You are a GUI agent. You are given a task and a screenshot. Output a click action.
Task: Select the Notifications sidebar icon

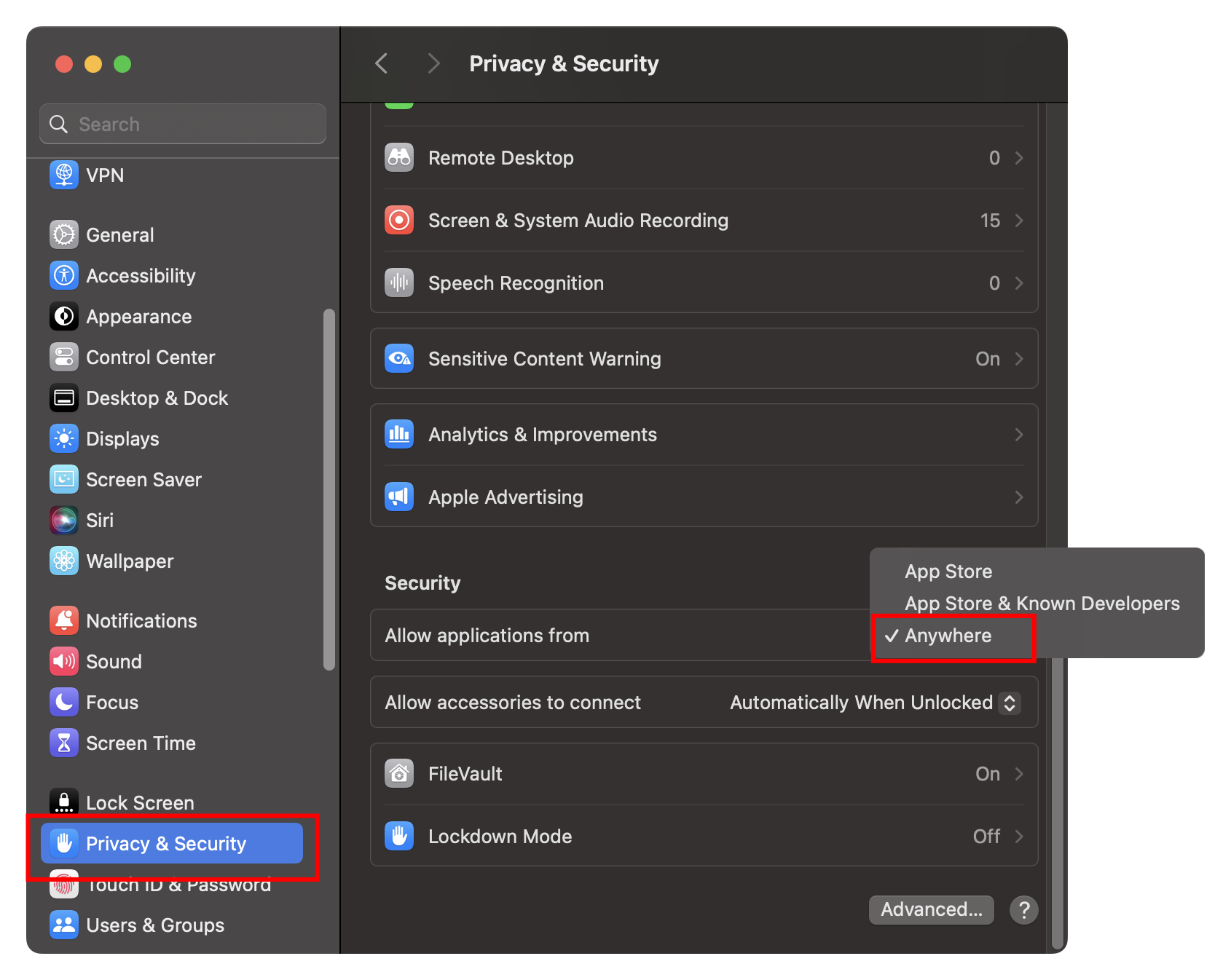(x=64, y=620)
